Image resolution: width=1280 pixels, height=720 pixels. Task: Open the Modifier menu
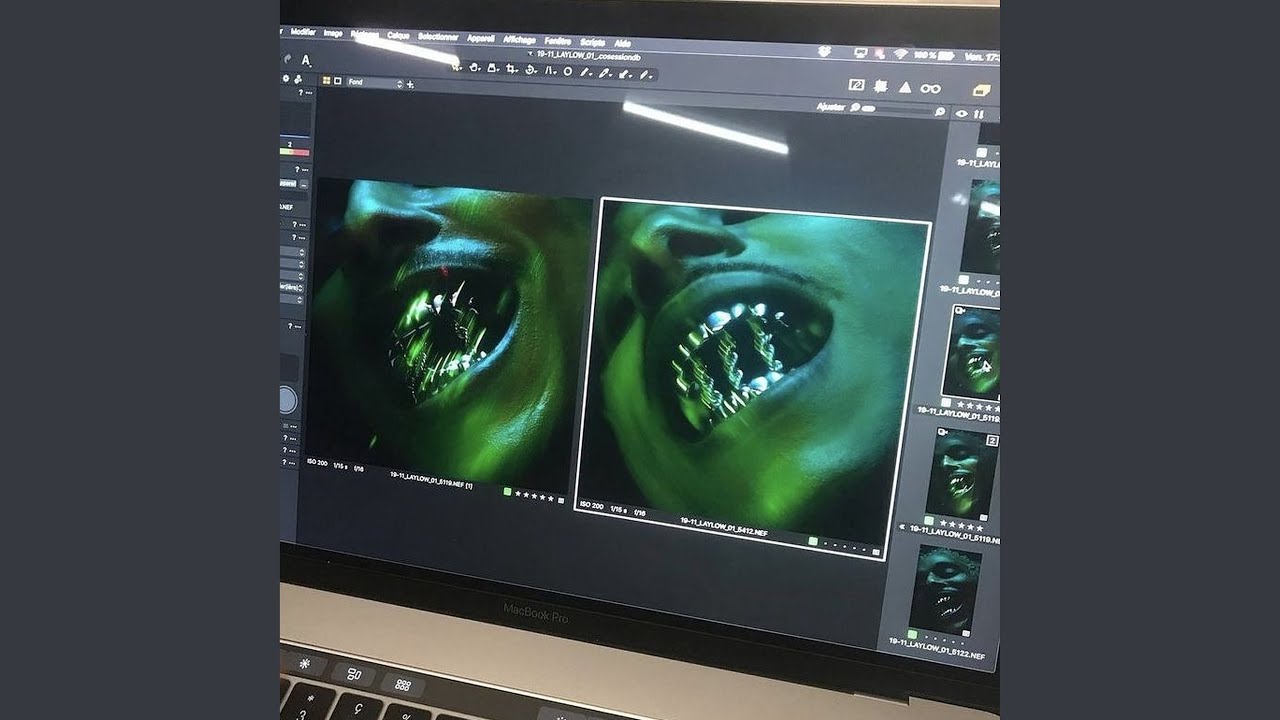tap(303, 32)
